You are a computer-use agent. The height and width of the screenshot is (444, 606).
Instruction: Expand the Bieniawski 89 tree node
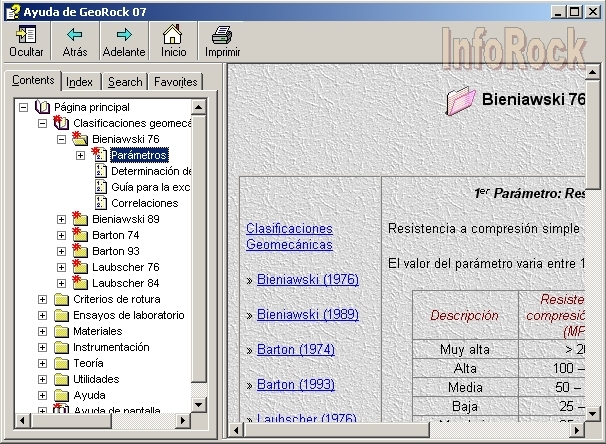coord(62,219)
